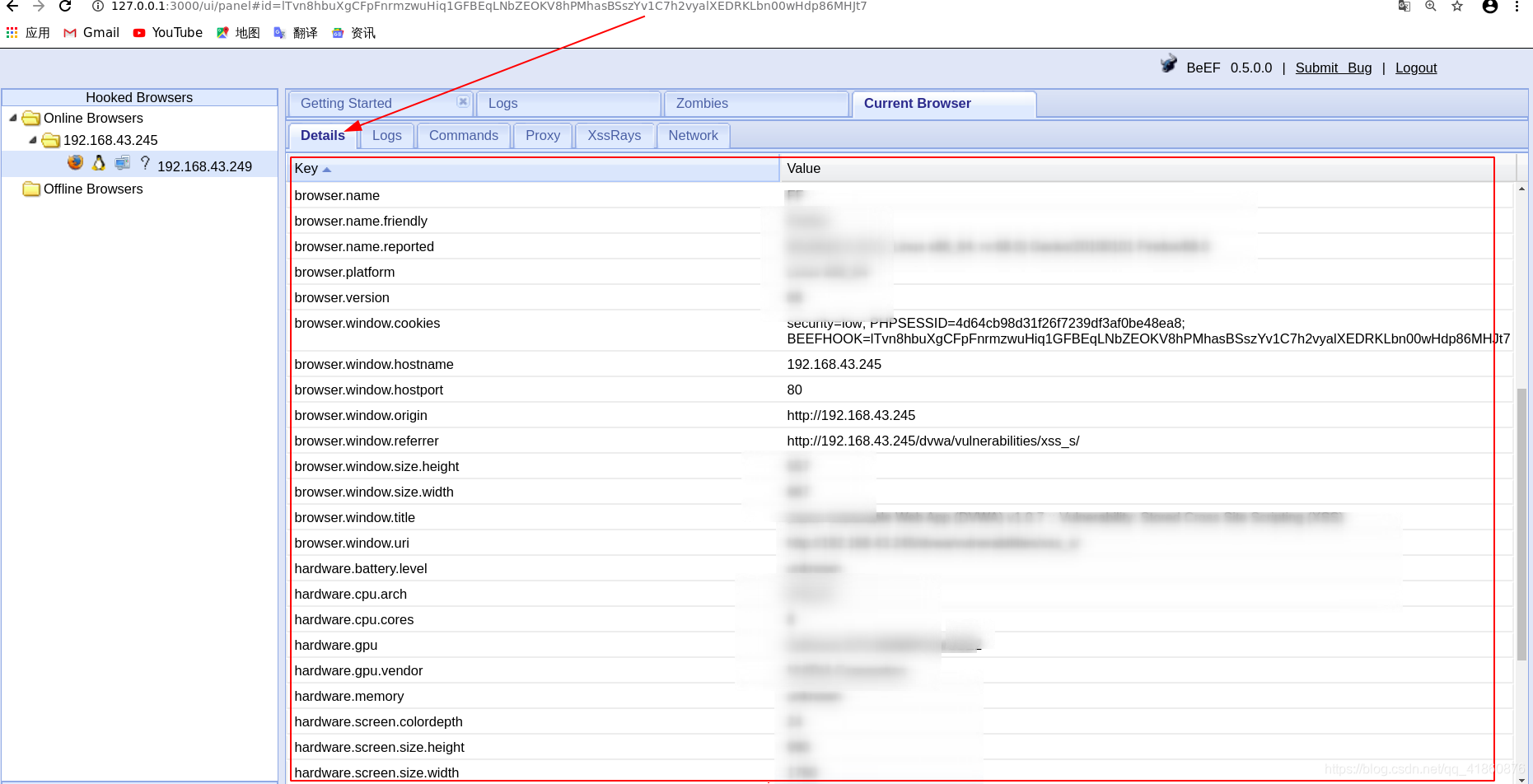This screenshot has width=1533, height=784.
Task: Select the browser.name row
Action: click(x=902, y=195)
